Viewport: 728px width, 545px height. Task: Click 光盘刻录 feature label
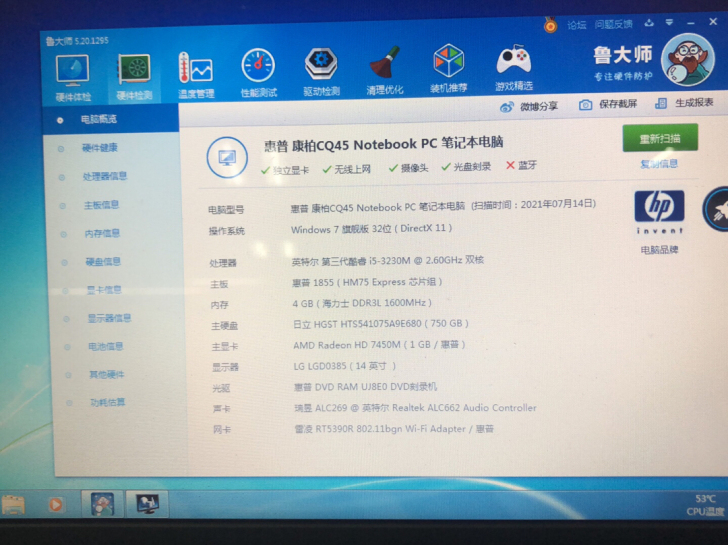(x=472, y=167)
